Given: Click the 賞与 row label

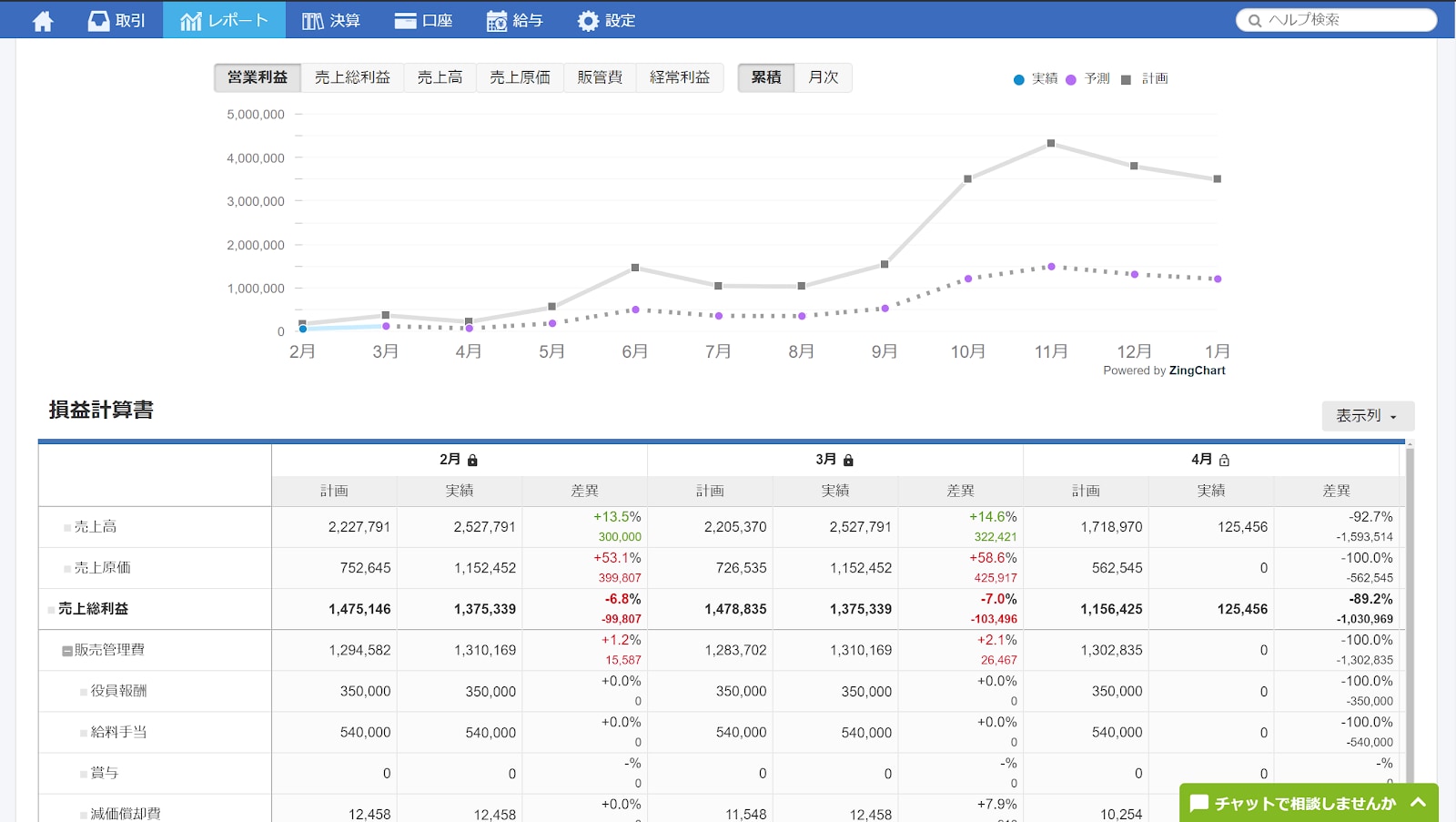Looking at the screenshot, I should [x=105, y=773].
